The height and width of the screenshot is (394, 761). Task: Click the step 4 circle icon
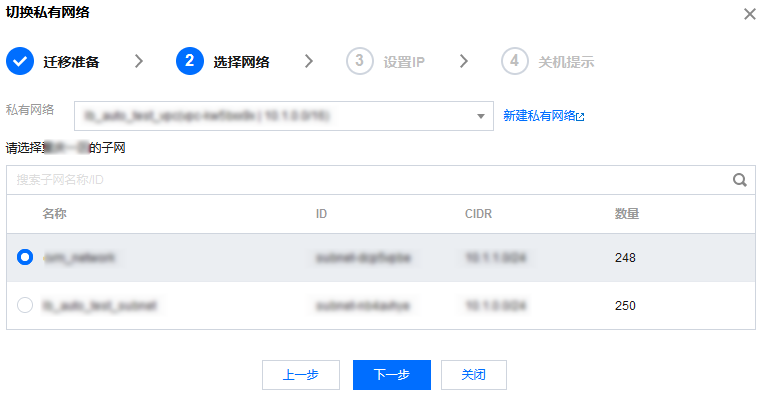pyautogui.click(x=514, y=61)
